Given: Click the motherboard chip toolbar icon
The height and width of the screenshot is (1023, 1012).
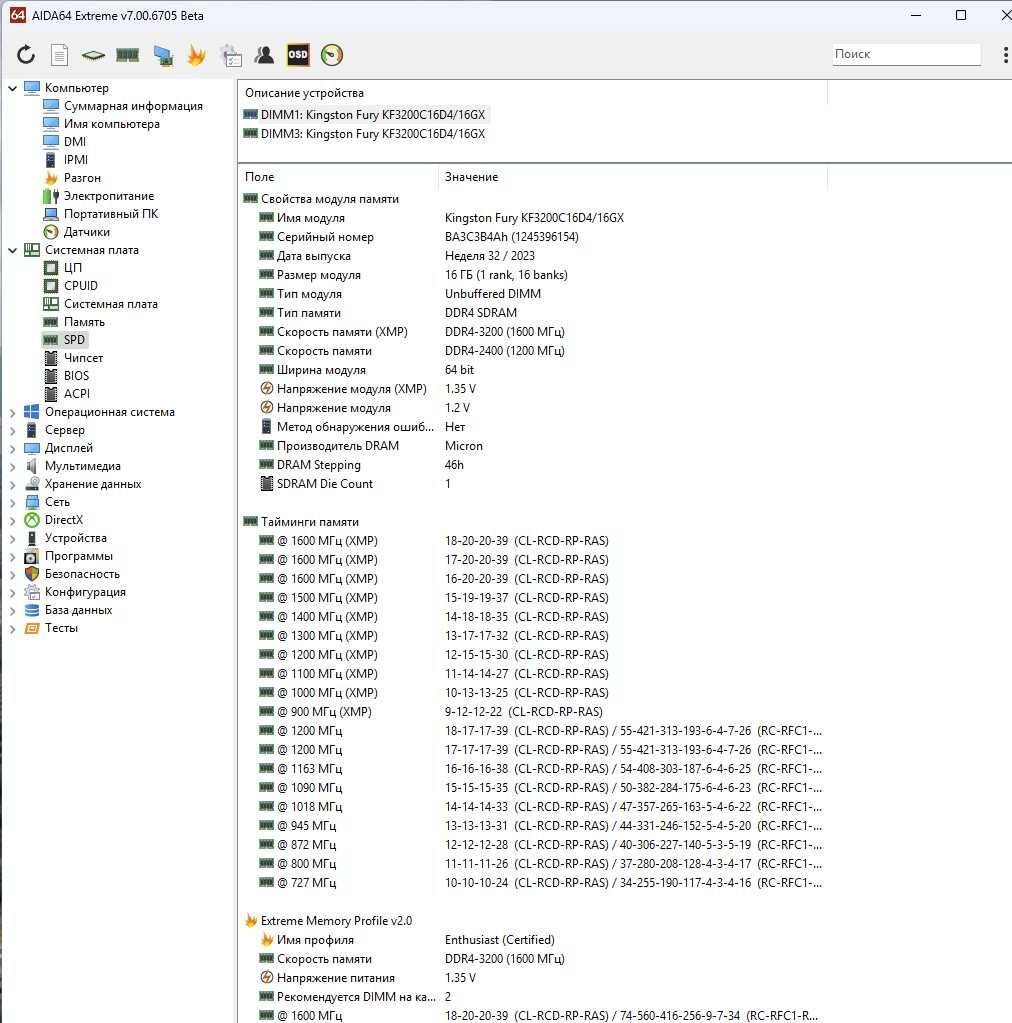Looking at the screenshot, I should pyautogui.click(x=93, y=55).
